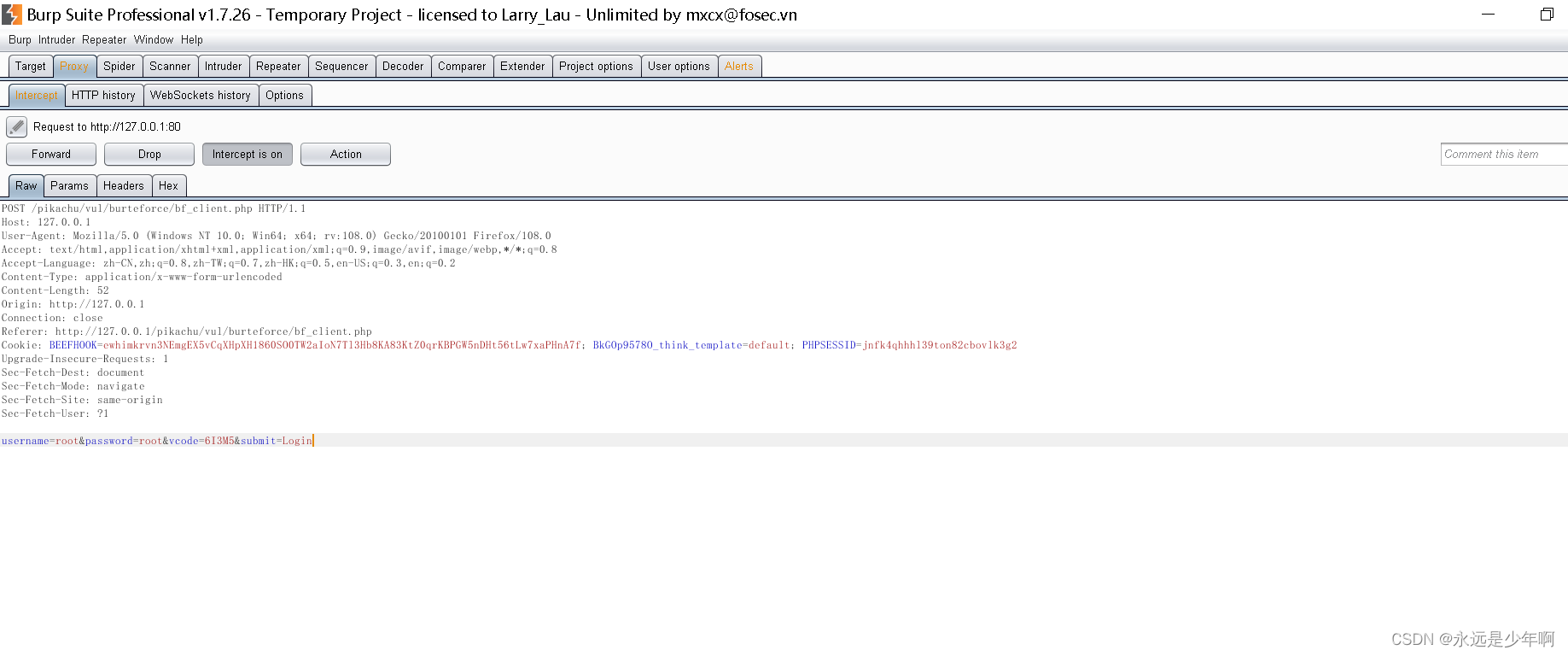
Task: Click the Content-Type header line
Action: 142,277
